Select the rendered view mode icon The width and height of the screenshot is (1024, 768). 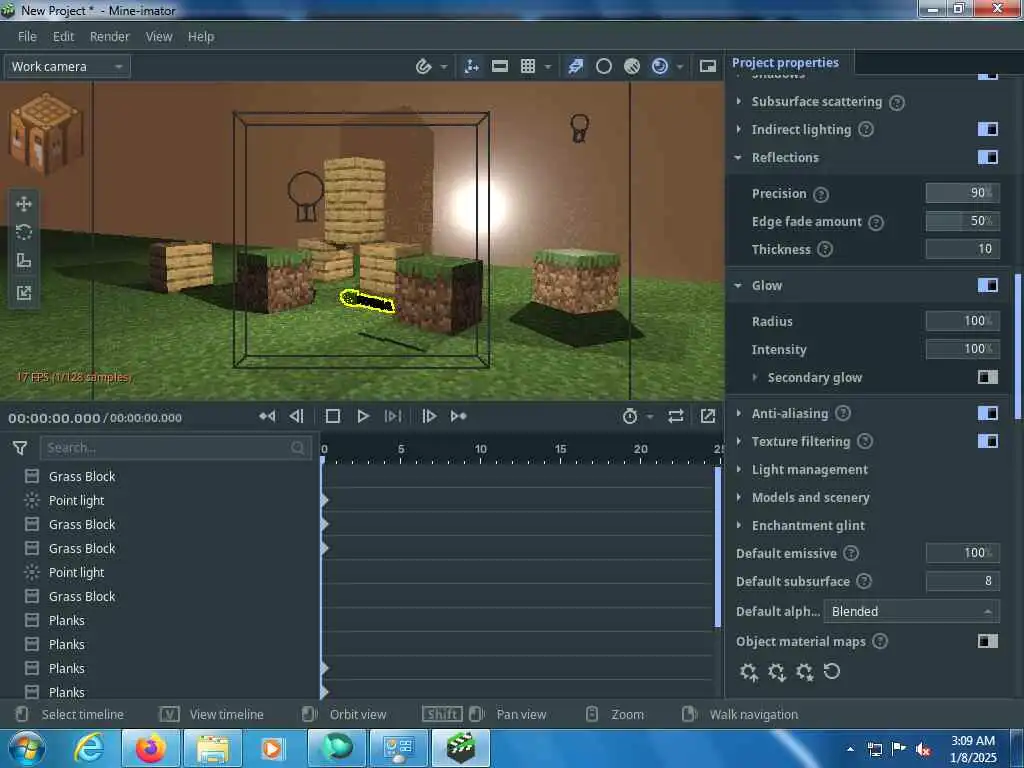pyautogui.click(x=660, y=66)
